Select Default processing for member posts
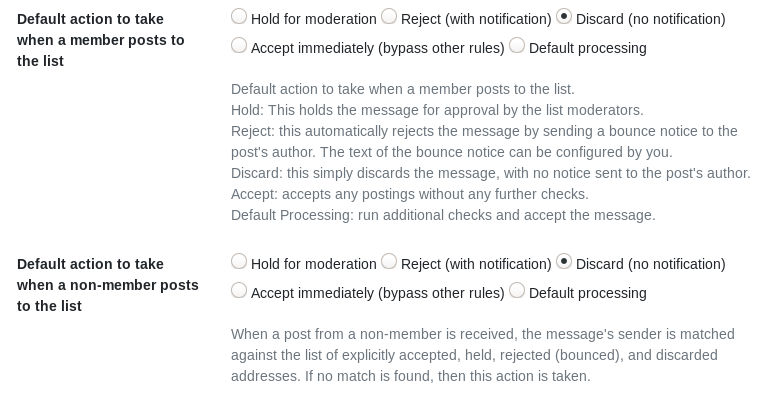Screen dimensions: 761x393 point(517,46)
